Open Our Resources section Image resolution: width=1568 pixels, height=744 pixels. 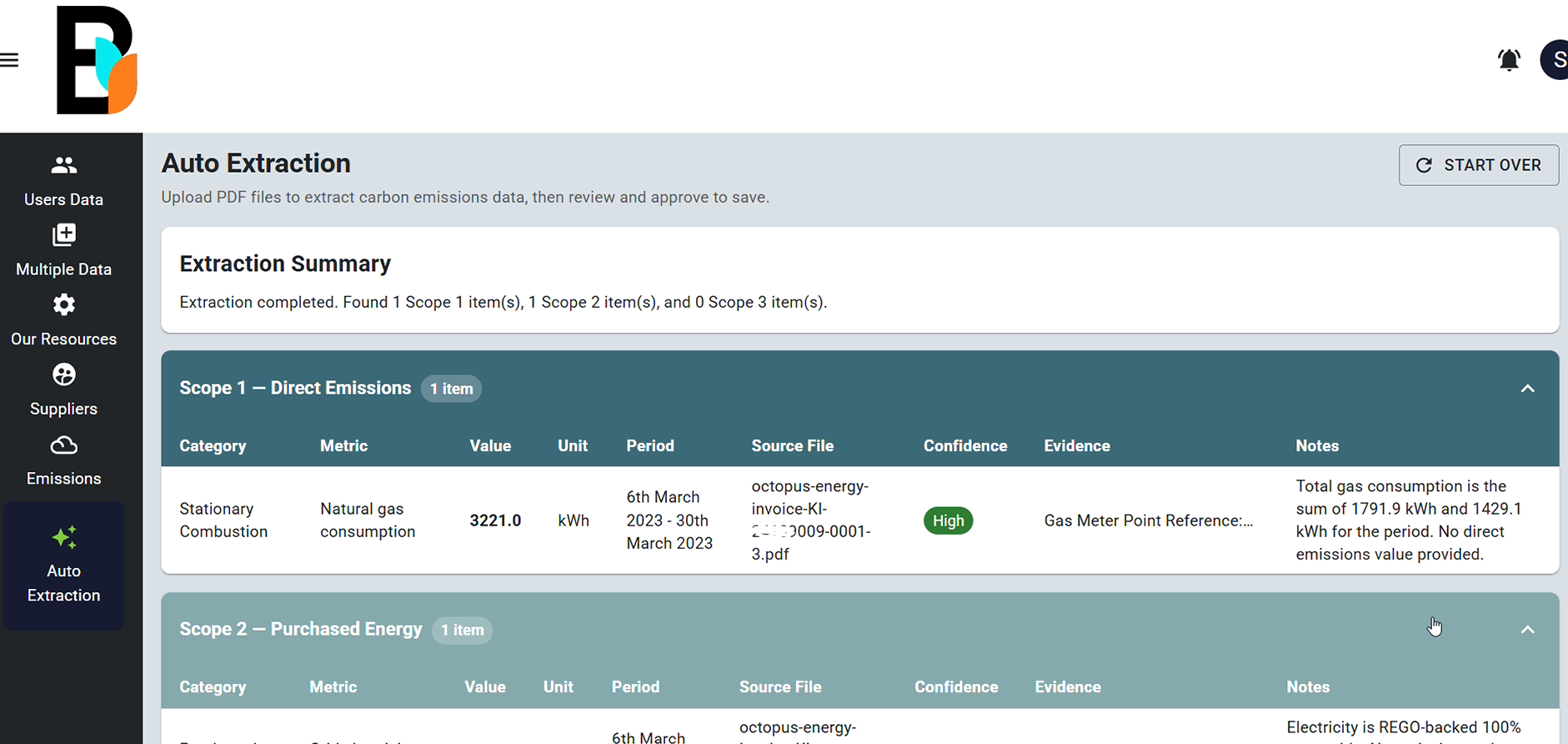(x=64, y=339)
